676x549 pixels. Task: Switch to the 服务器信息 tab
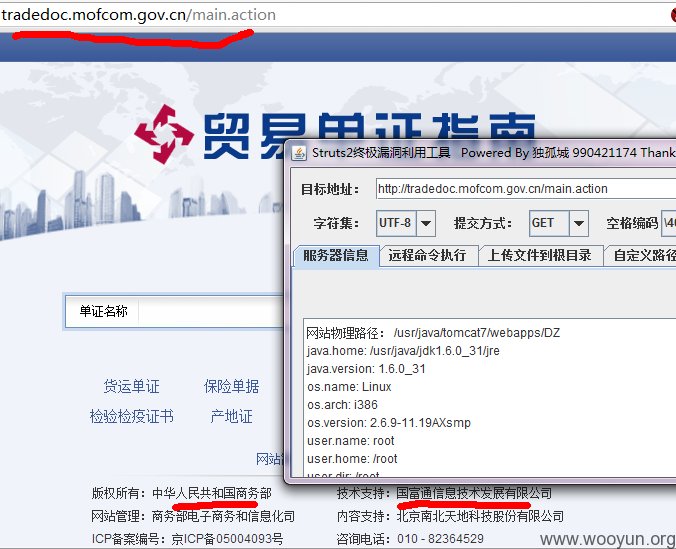pyautogui.click(x=336, y=255)
